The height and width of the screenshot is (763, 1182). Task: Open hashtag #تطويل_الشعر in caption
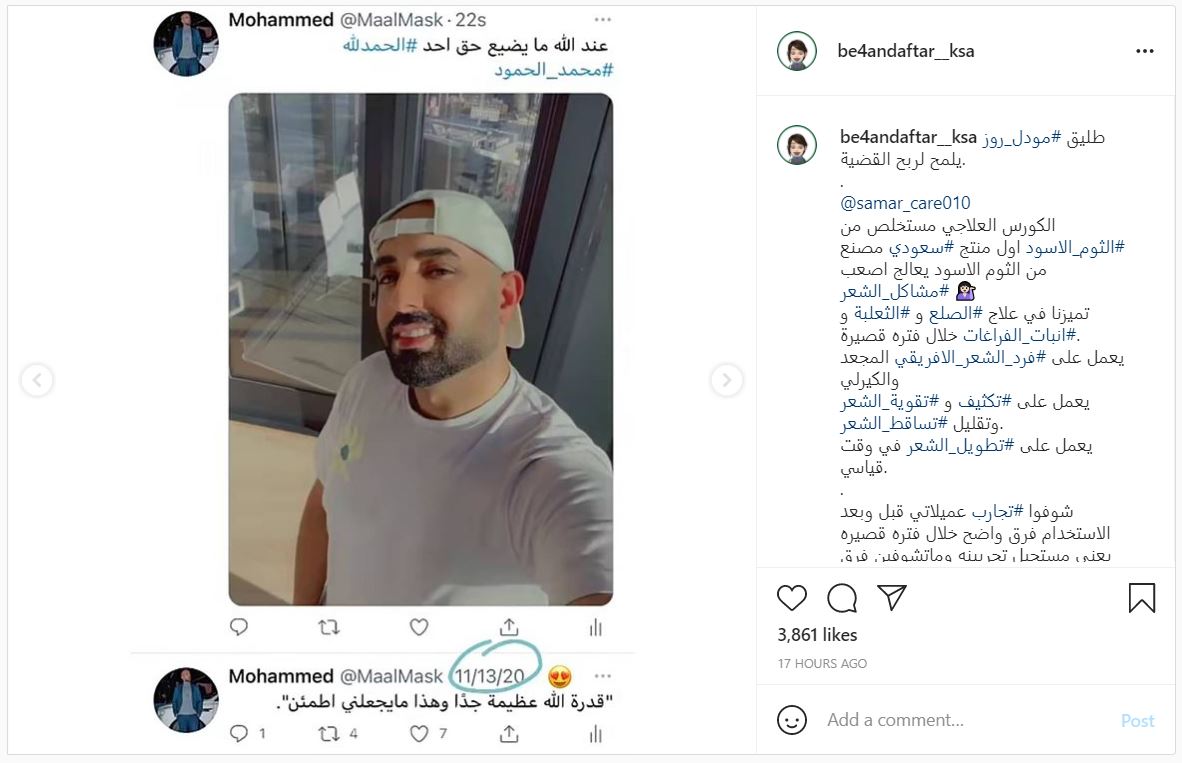pyautogui.click(x=960, y=446)
